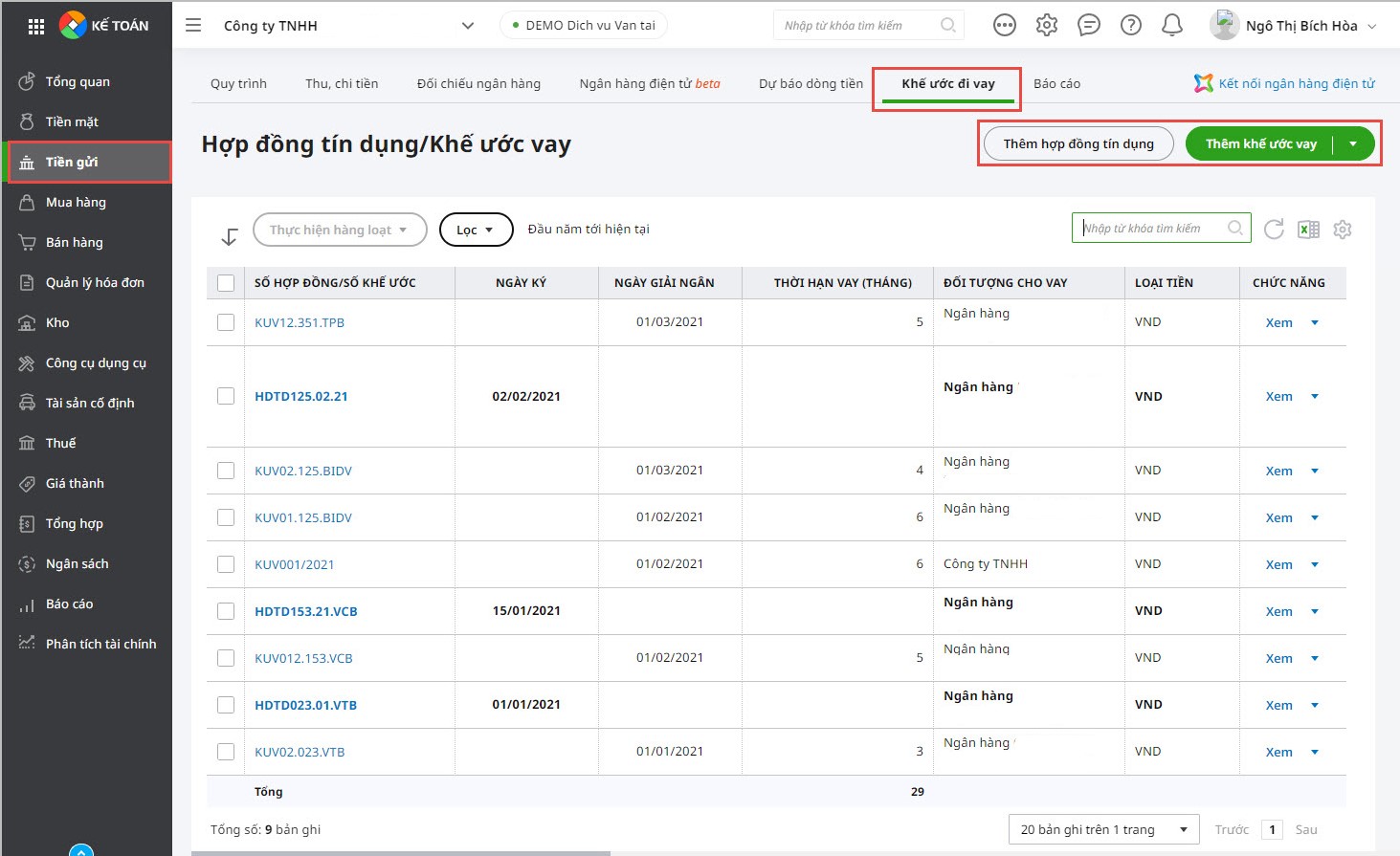Screen dimensions: 1400x856
Task: Click the Mua hàng bag icon
Action: (27, 202)
